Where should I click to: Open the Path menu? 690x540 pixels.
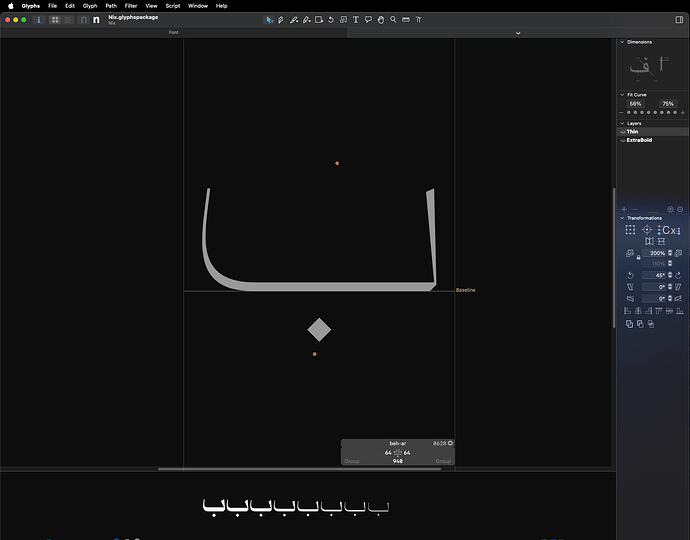coord(111,6)
